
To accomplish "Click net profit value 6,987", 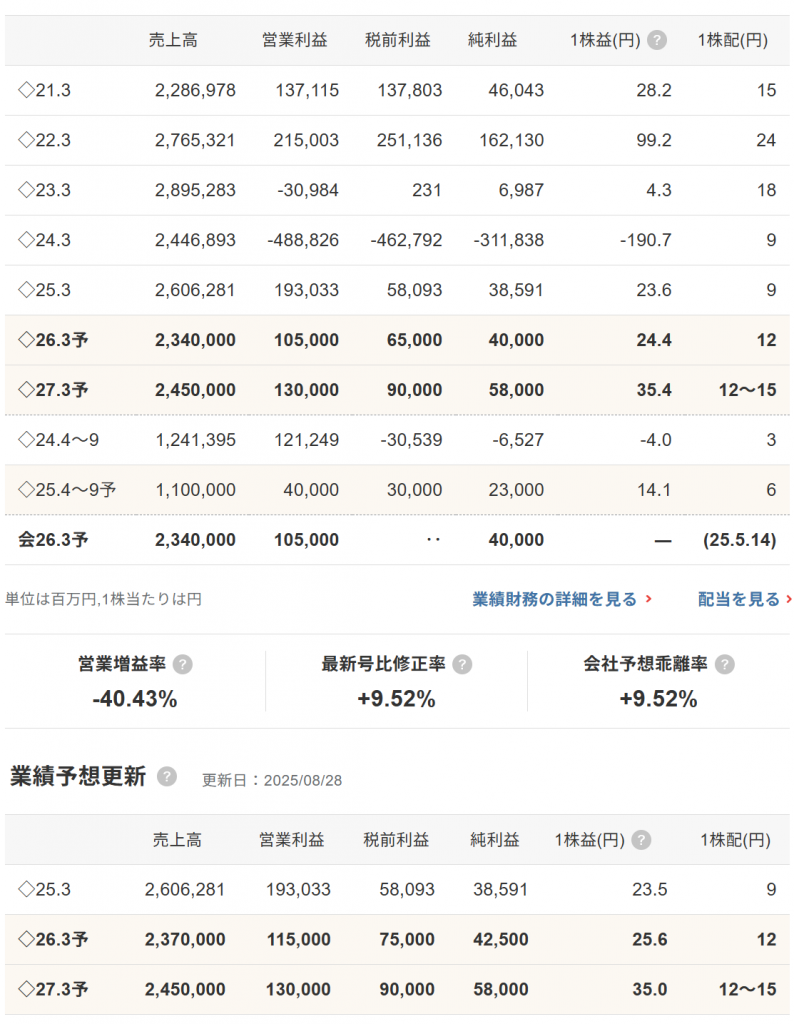I will point(521,190).
